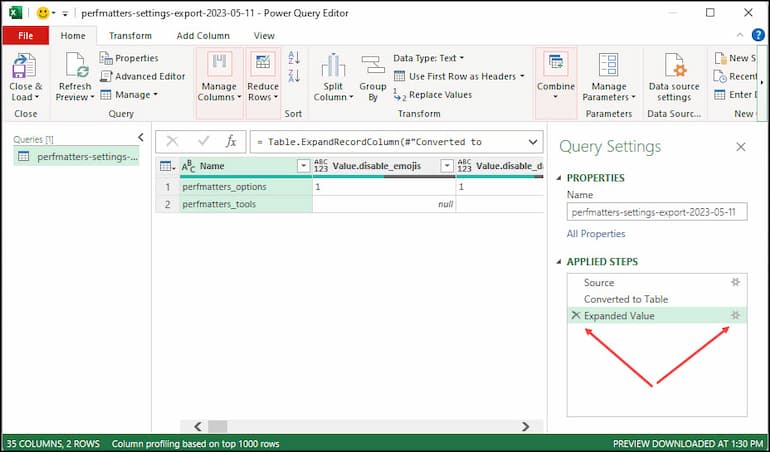Image resolution: width=770 pixels, height=452 pixels.
Task: Open the table corner menu icon
Action: [167, 166]
